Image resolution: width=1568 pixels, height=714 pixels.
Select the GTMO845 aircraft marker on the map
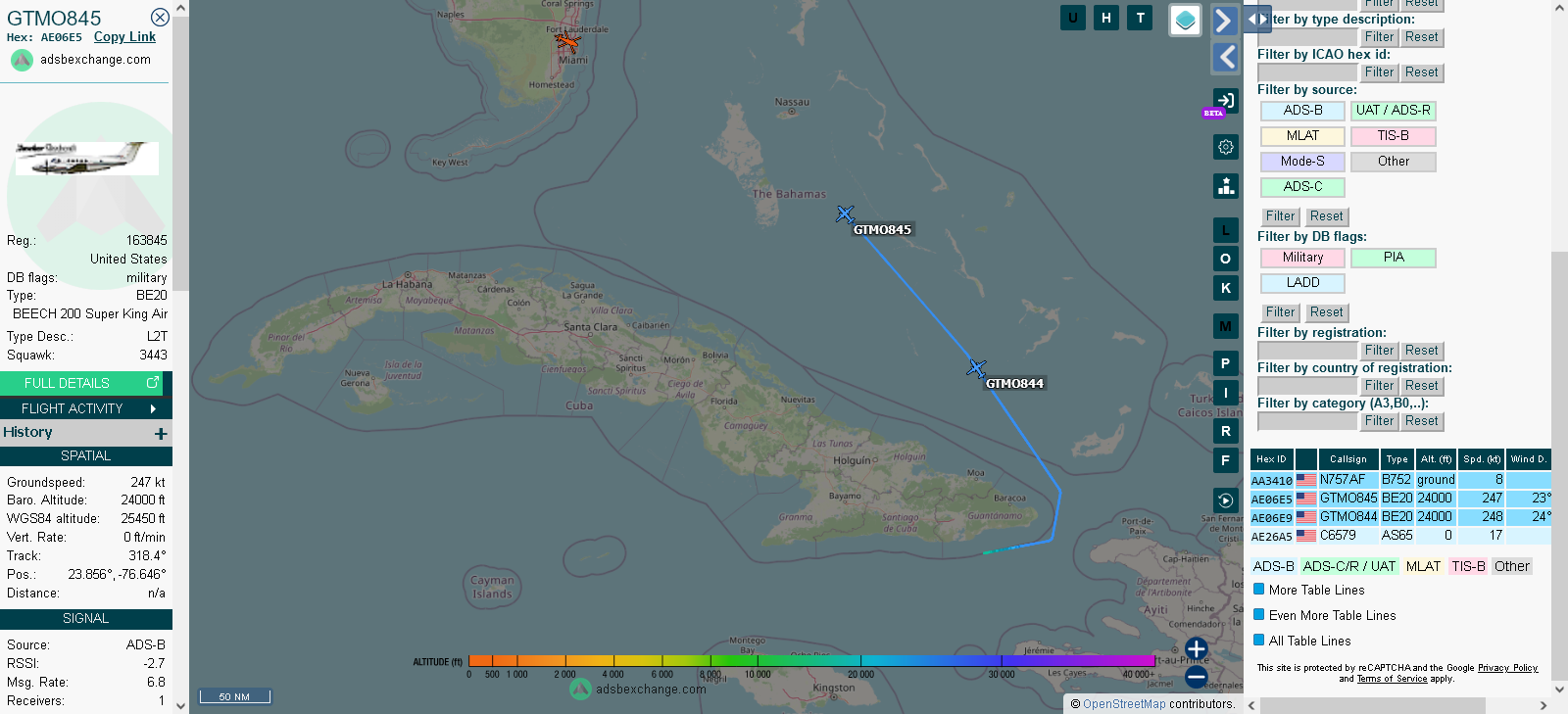click(x=845, y=214)
